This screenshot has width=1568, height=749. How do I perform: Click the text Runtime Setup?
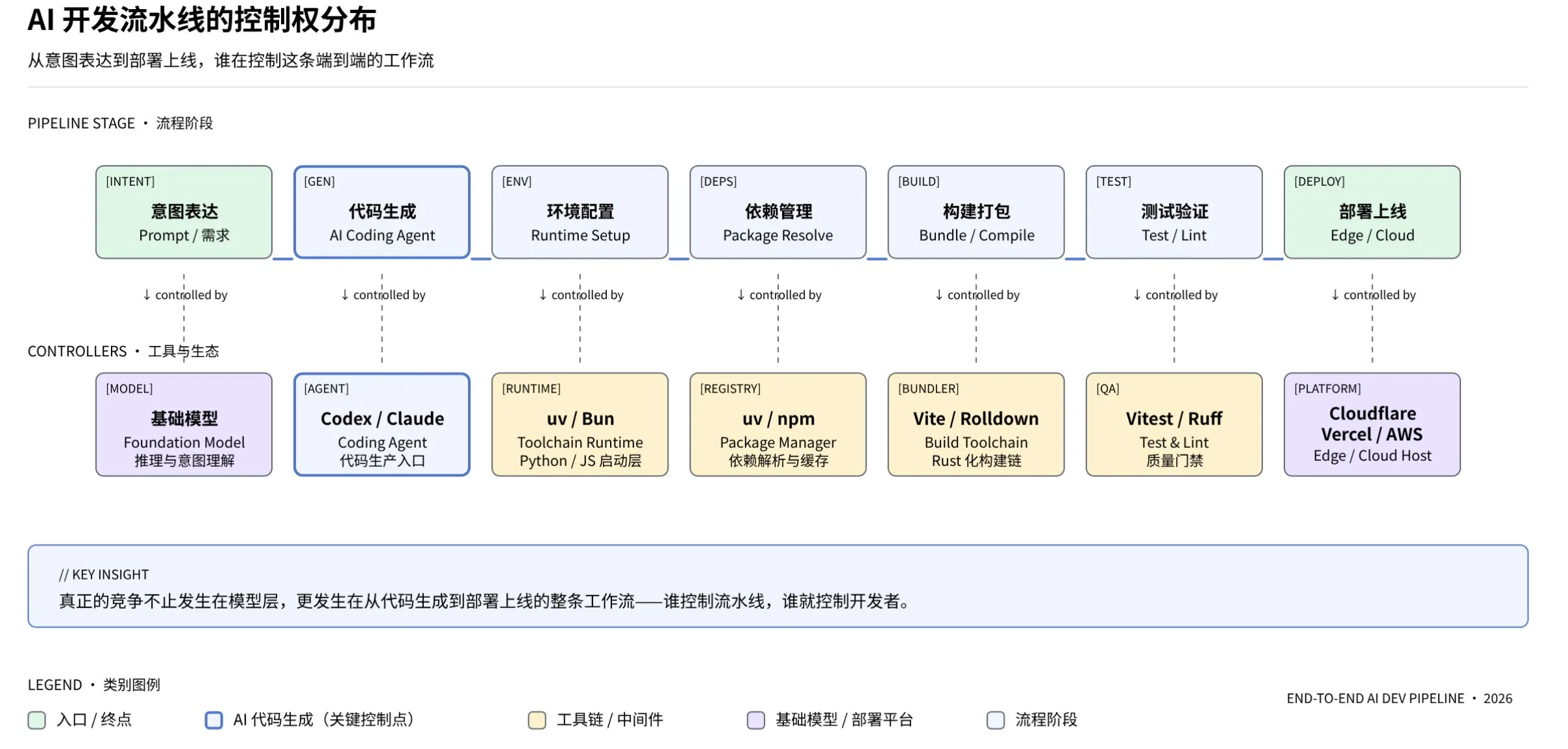[x=580, y=236]
